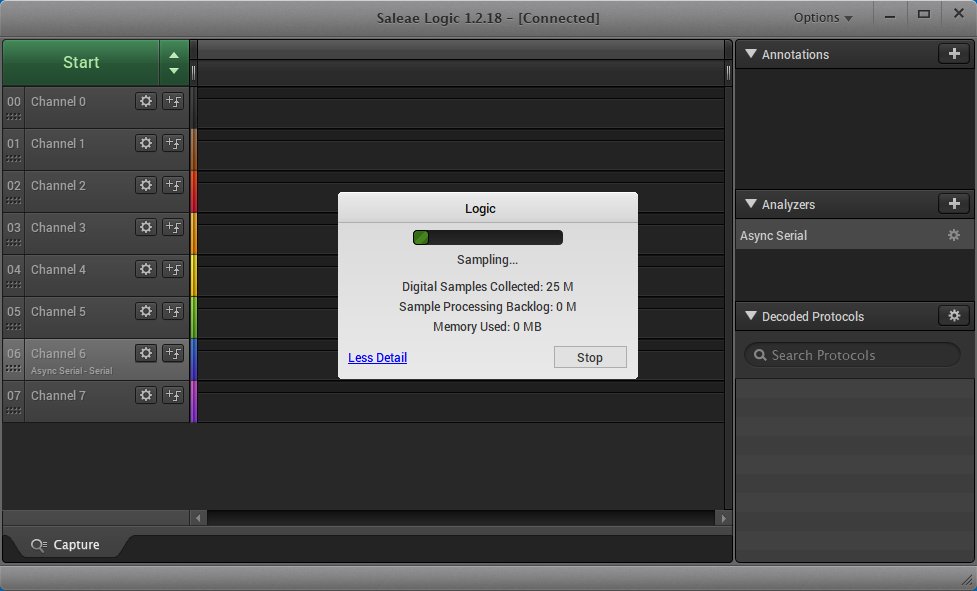The image size is (977, 591).
Task: Add a new annotation with plus button
Action: [954, 54]
